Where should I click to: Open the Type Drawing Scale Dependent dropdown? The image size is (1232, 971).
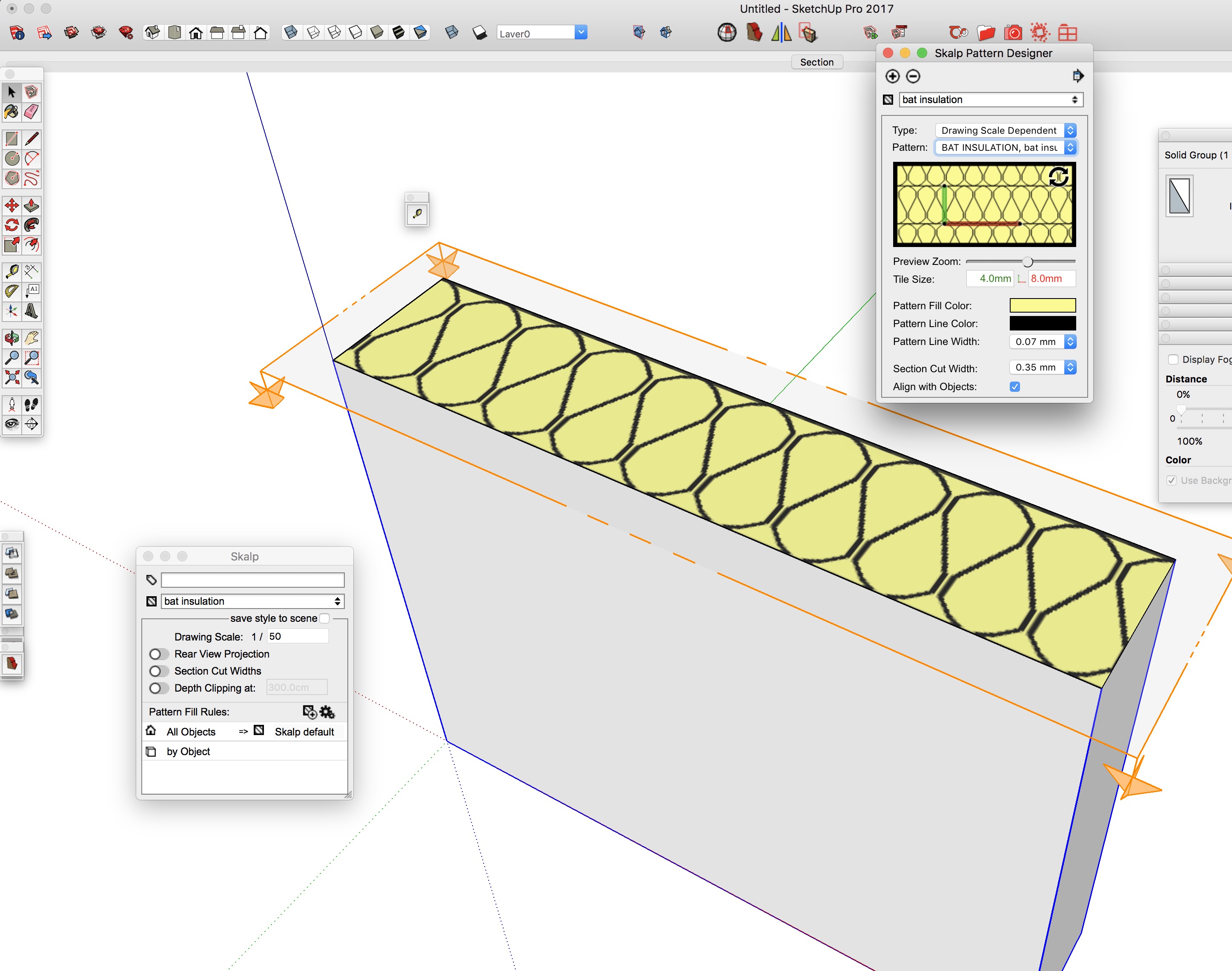coord(1005,130)
